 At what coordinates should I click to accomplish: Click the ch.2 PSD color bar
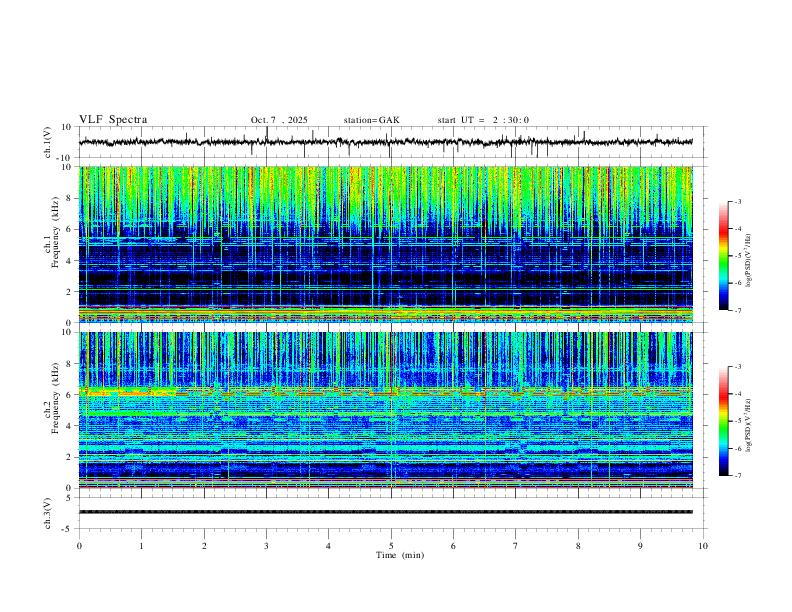723,421
